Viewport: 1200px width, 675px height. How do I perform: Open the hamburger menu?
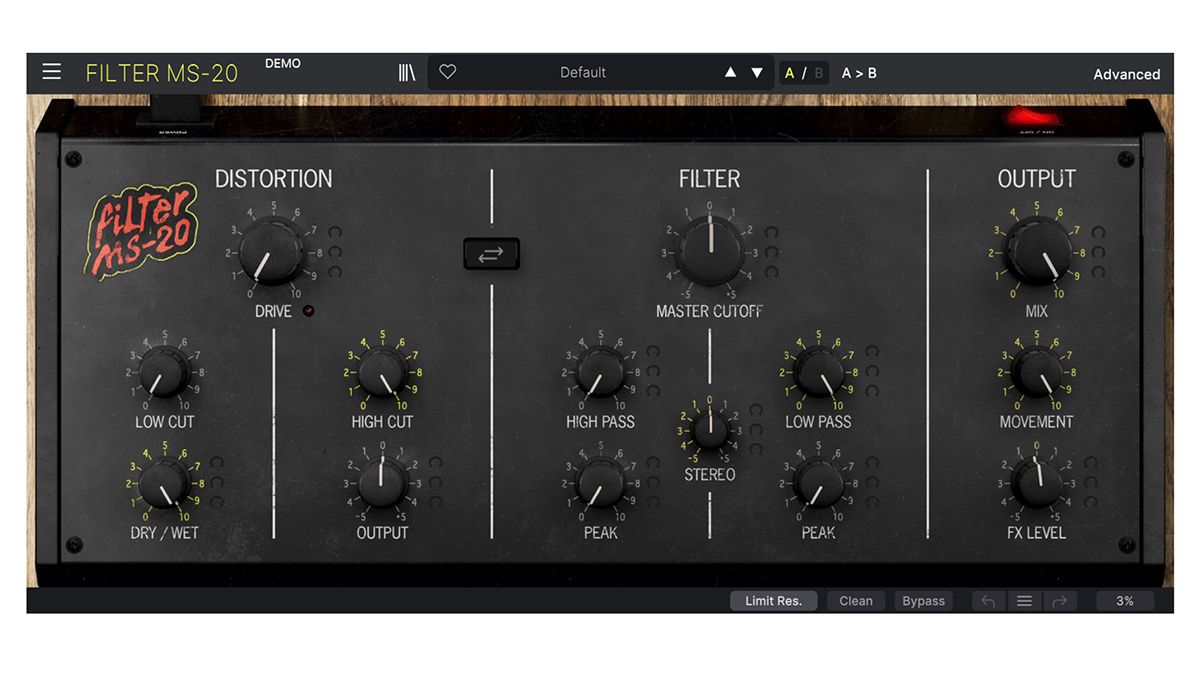pyautogui.click(x=51, y=71)
